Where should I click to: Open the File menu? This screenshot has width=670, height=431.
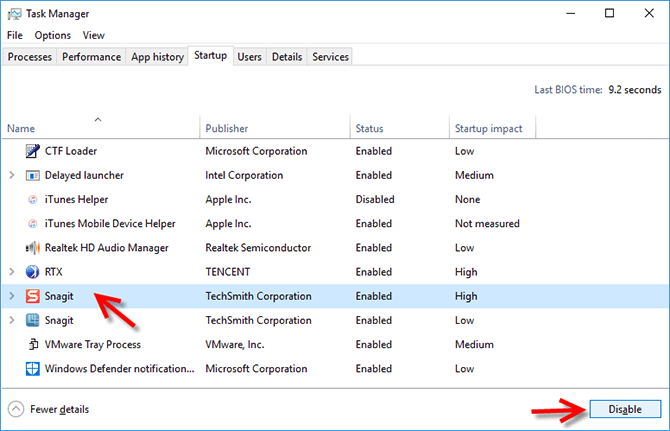pyautogui.click(x=15, y=35)
